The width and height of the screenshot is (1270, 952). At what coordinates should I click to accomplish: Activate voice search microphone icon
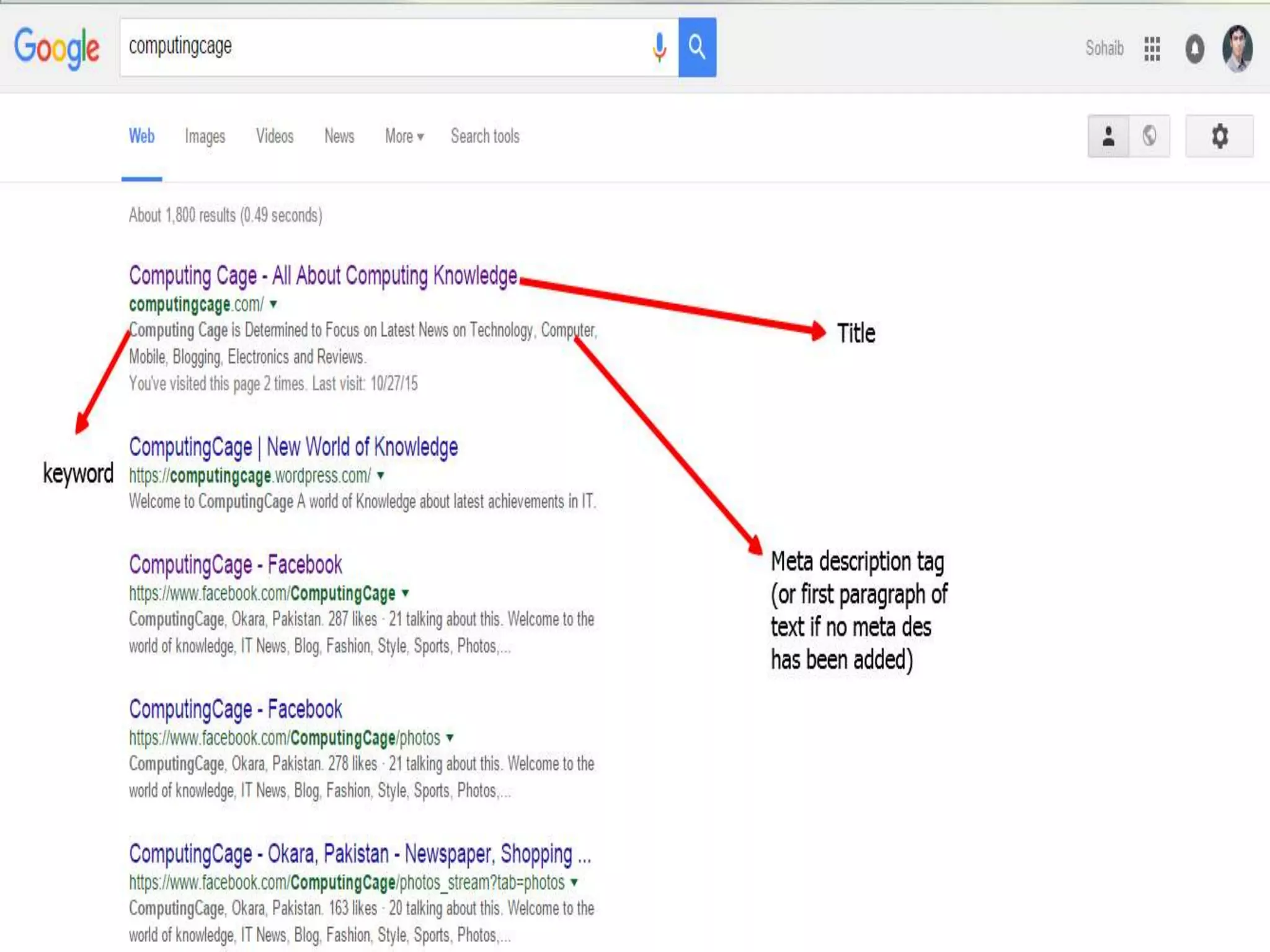click(x=659, y=47)
